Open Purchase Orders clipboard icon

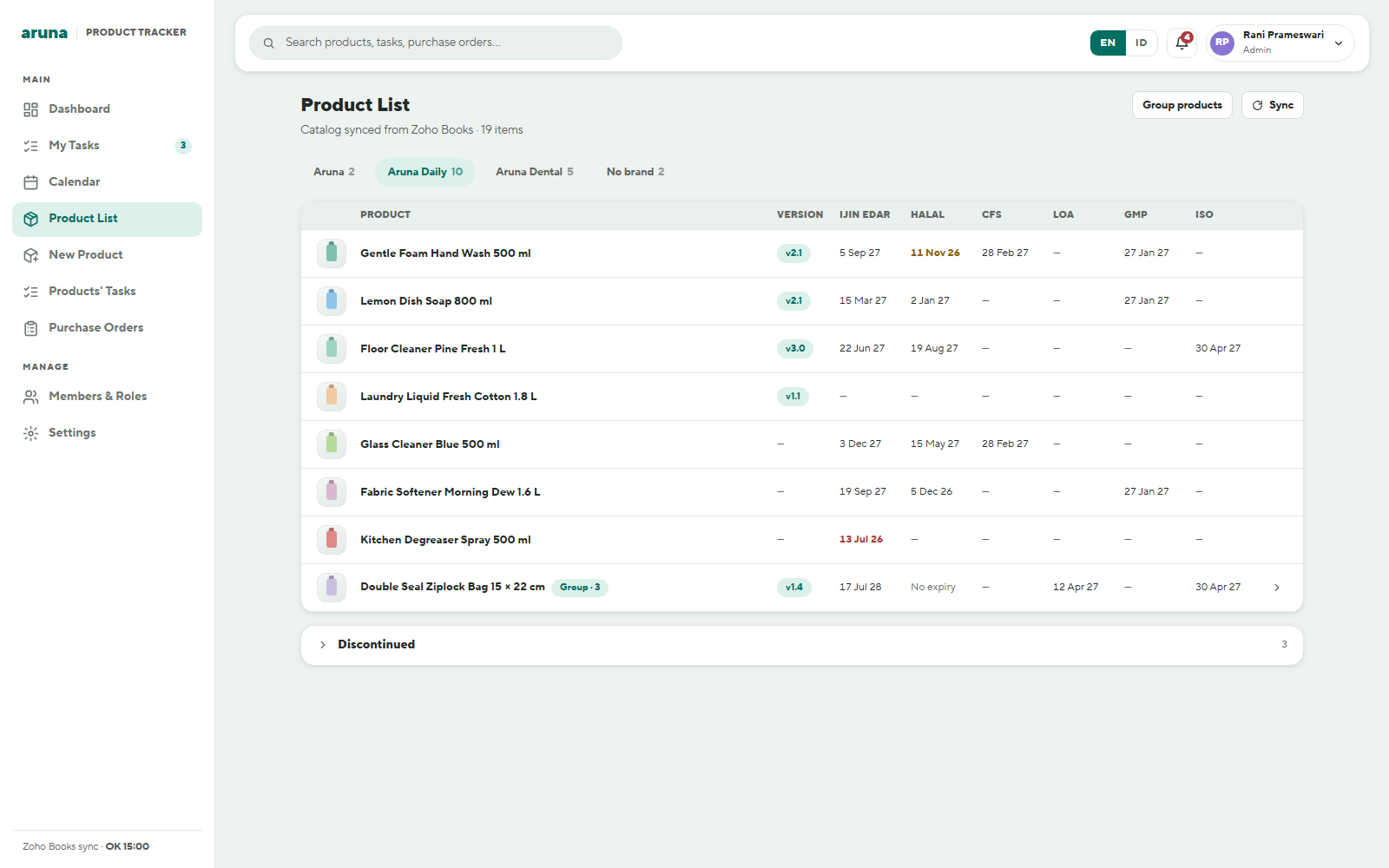click(x=31, y=328)
